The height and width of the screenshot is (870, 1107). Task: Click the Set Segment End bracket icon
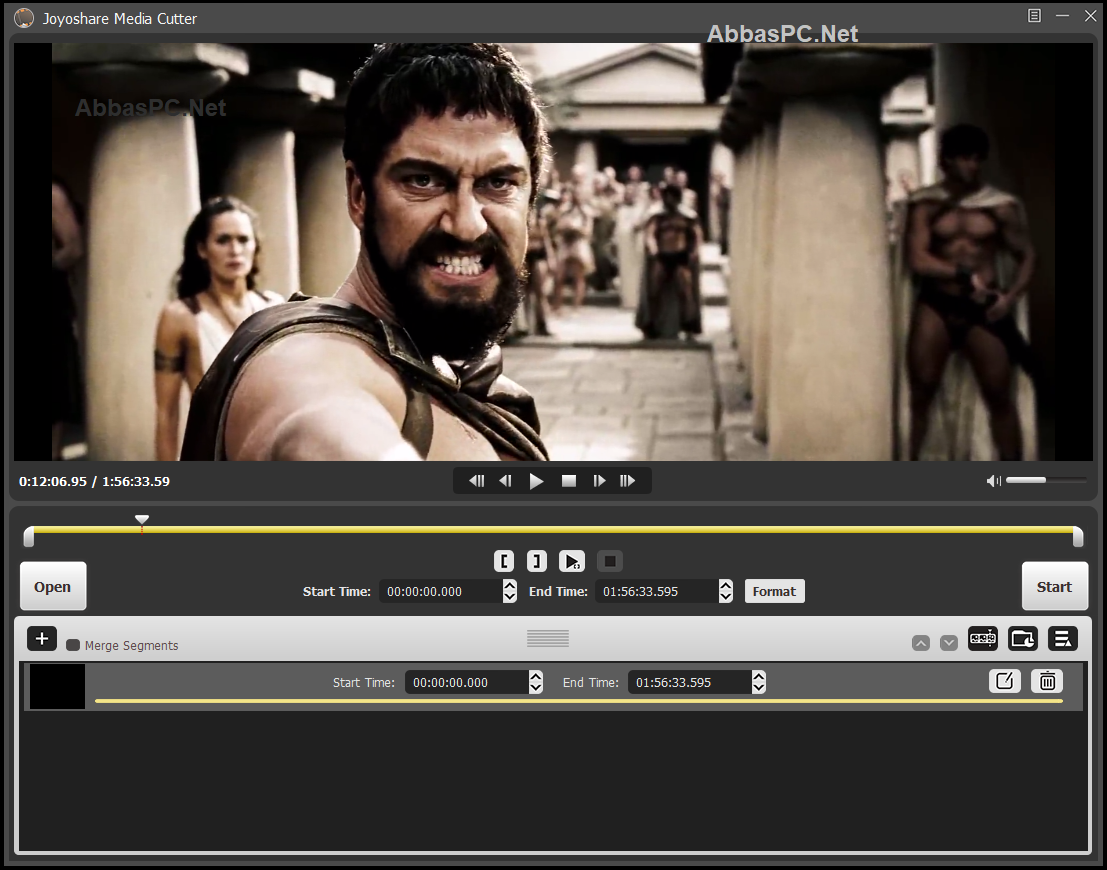point(537,561)
